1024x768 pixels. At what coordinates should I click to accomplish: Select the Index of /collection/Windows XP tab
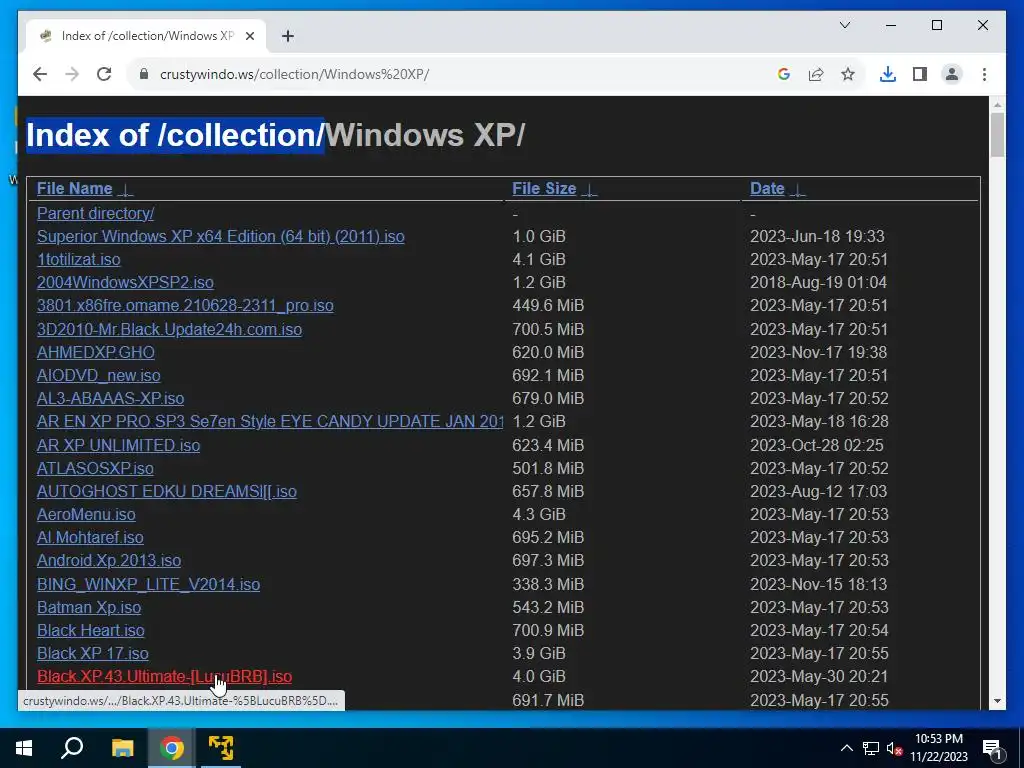pos(146,36)
